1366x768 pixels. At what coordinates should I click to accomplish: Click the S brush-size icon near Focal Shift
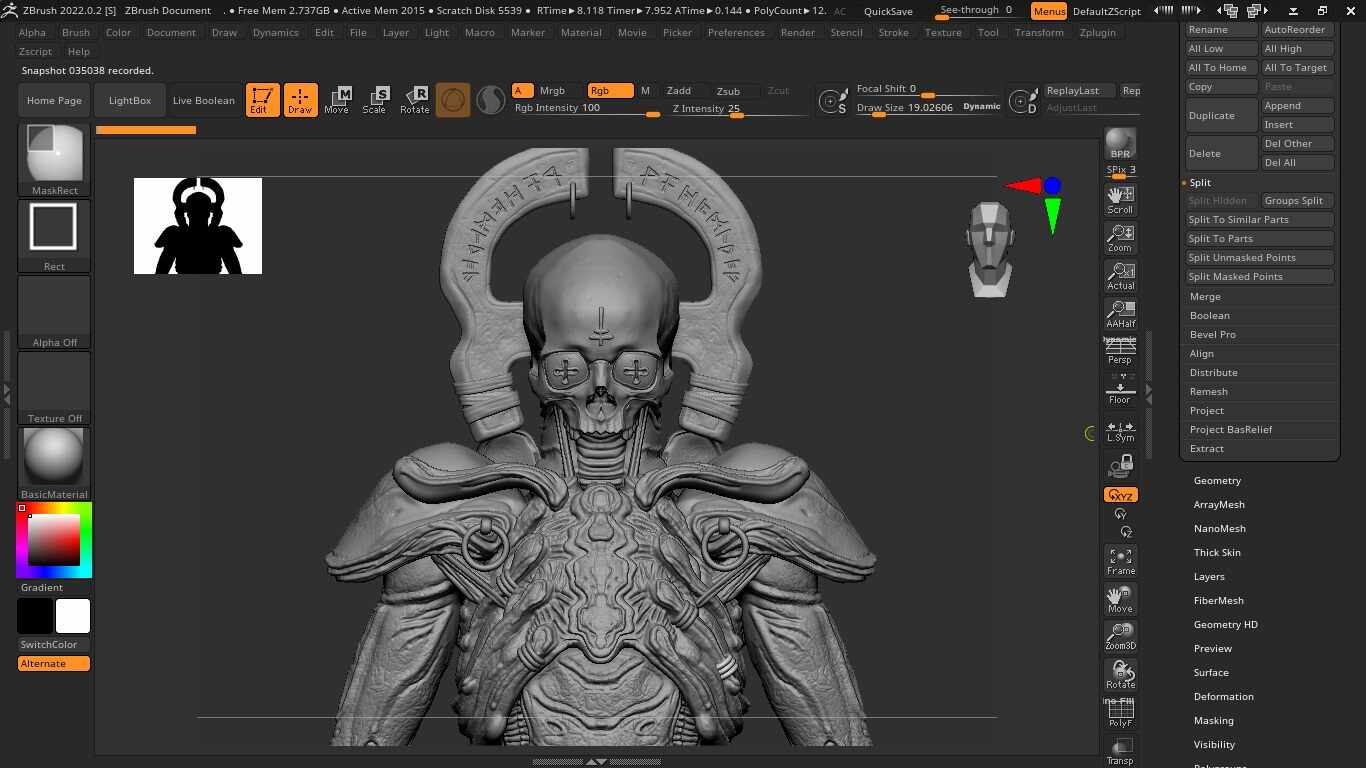[x=832, y=101]
